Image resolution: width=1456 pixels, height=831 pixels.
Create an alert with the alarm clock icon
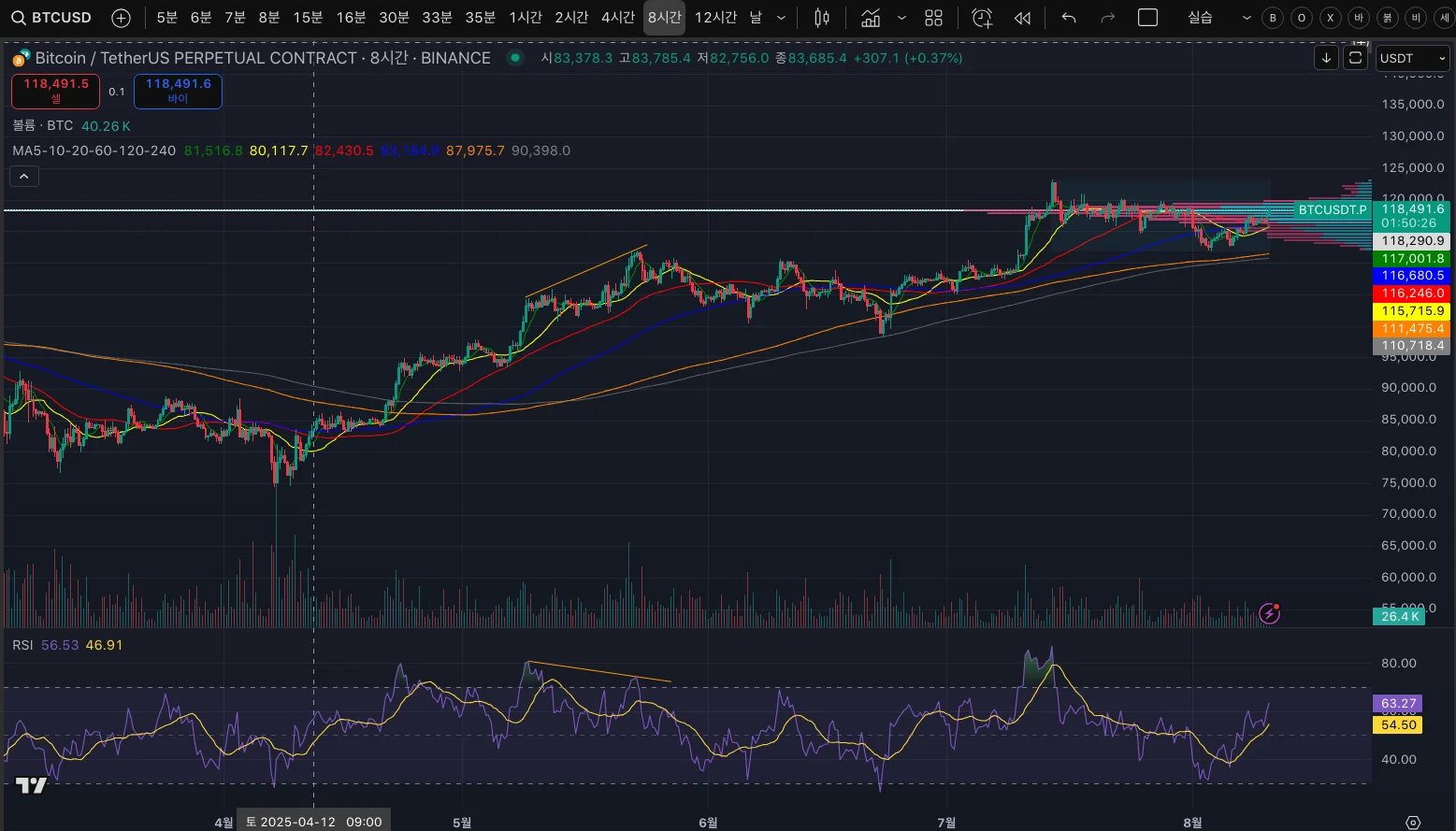click(x=982, y=18)
